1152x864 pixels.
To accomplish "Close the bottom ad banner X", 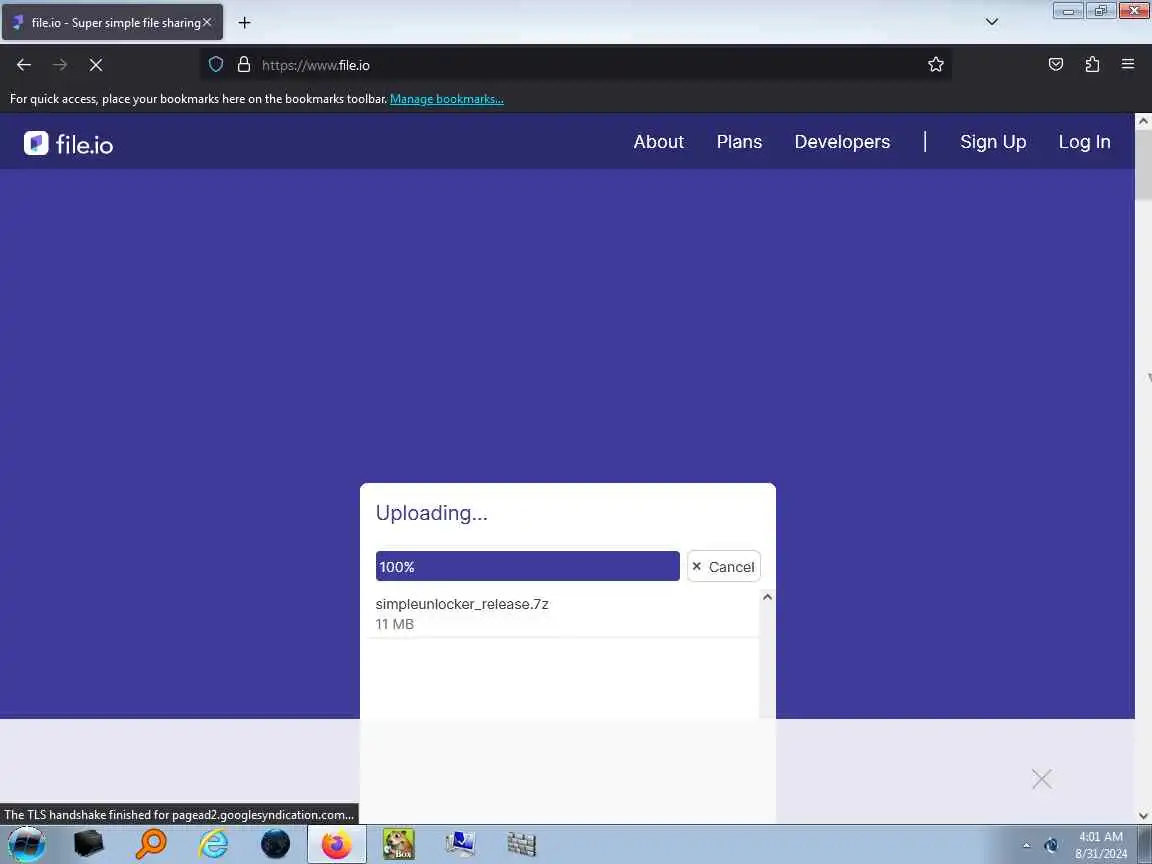I will pos(1042,779).
